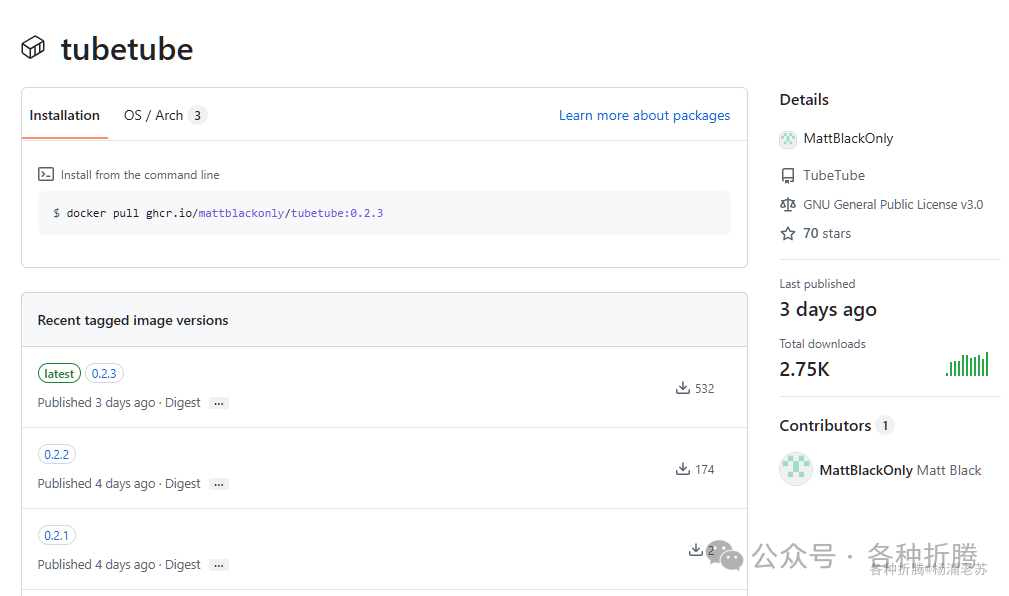1009x596 pixels.
Task: Open the 0.2.3 version tag
Action: [x=104, y=373]
